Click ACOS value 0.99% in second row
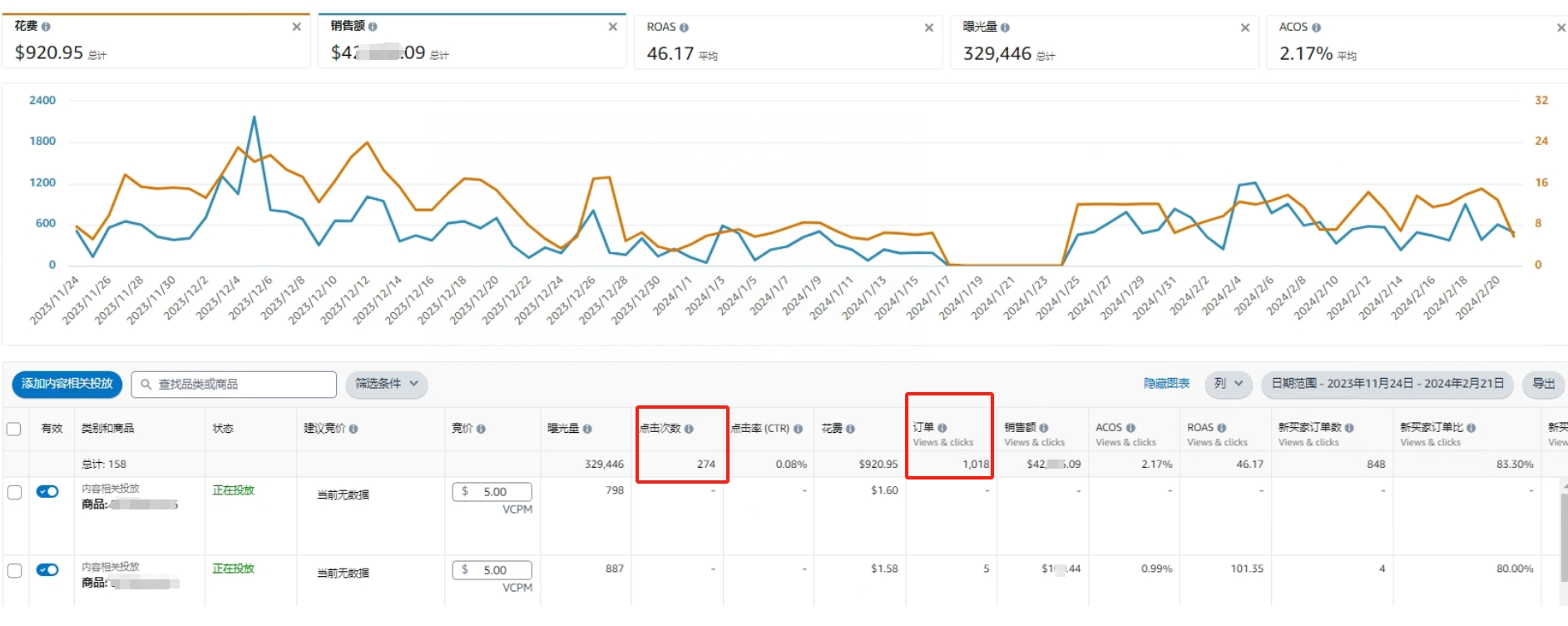 tap(1156, 569)
